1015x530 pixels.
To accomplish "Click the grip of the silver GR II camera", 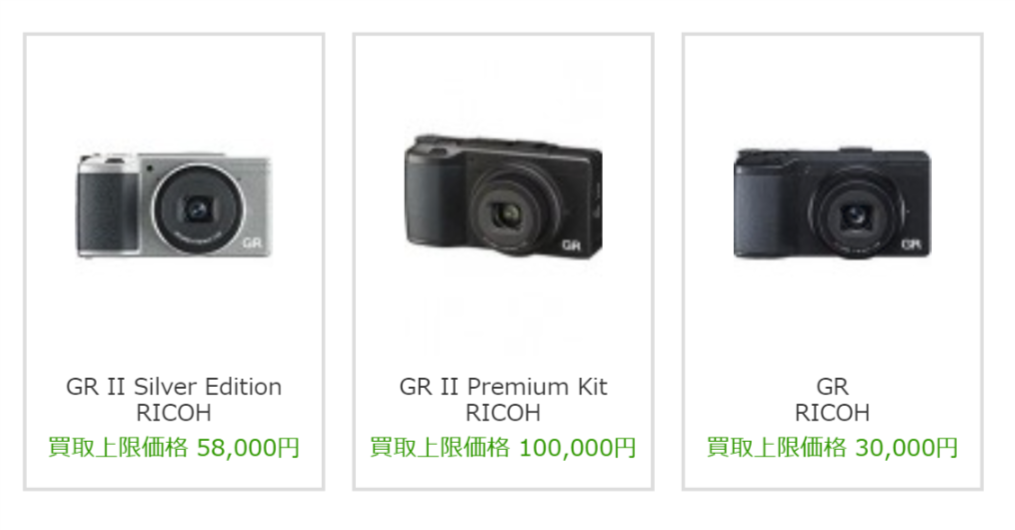I will click(104, 210).
